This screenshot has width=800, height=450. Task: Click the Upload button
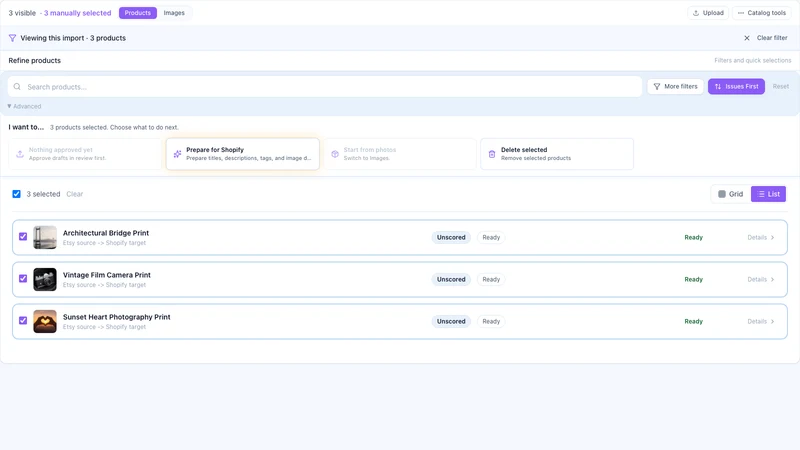(708, 13)
